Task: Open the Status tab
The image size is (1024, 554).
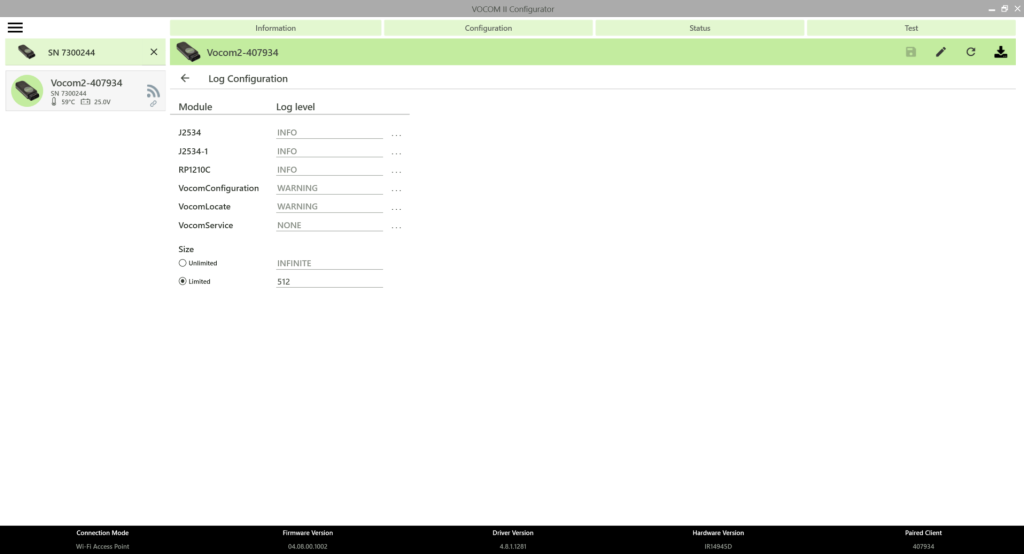Action: point(699,28)
